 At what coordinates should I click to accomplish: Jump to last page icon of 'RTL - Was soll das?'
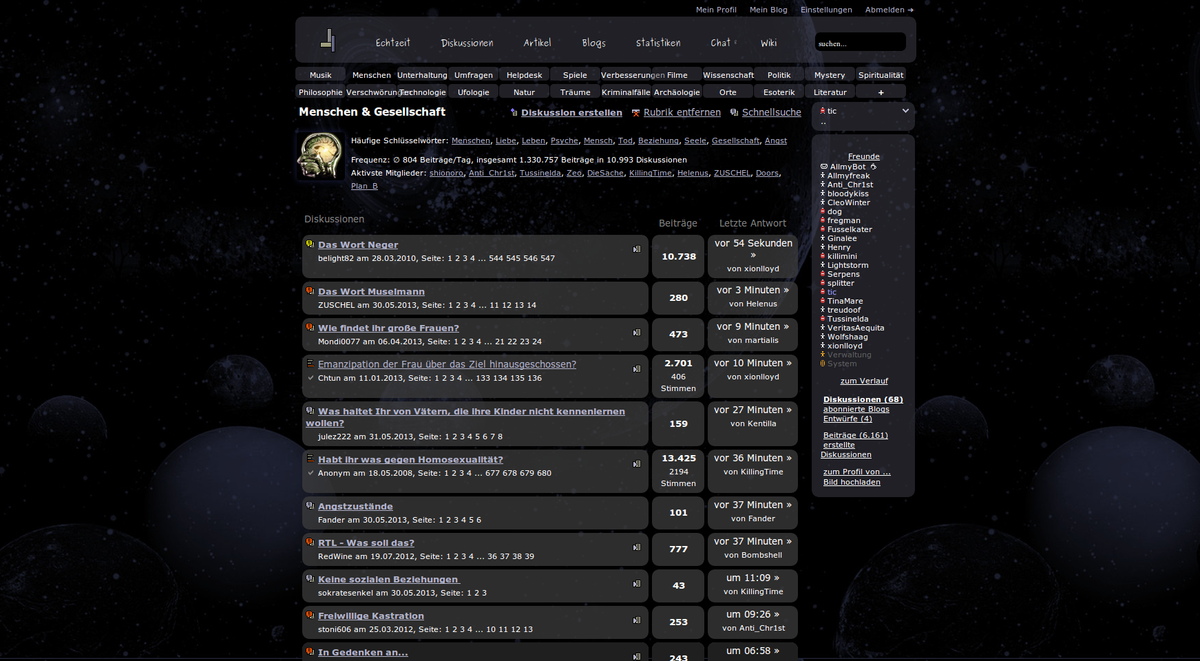click(x=637, y=547)
